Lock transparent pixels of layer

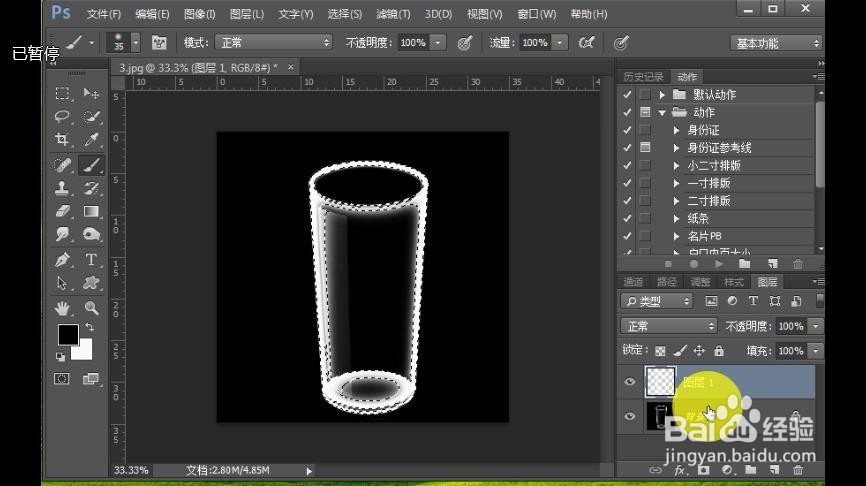click(660, 351)
